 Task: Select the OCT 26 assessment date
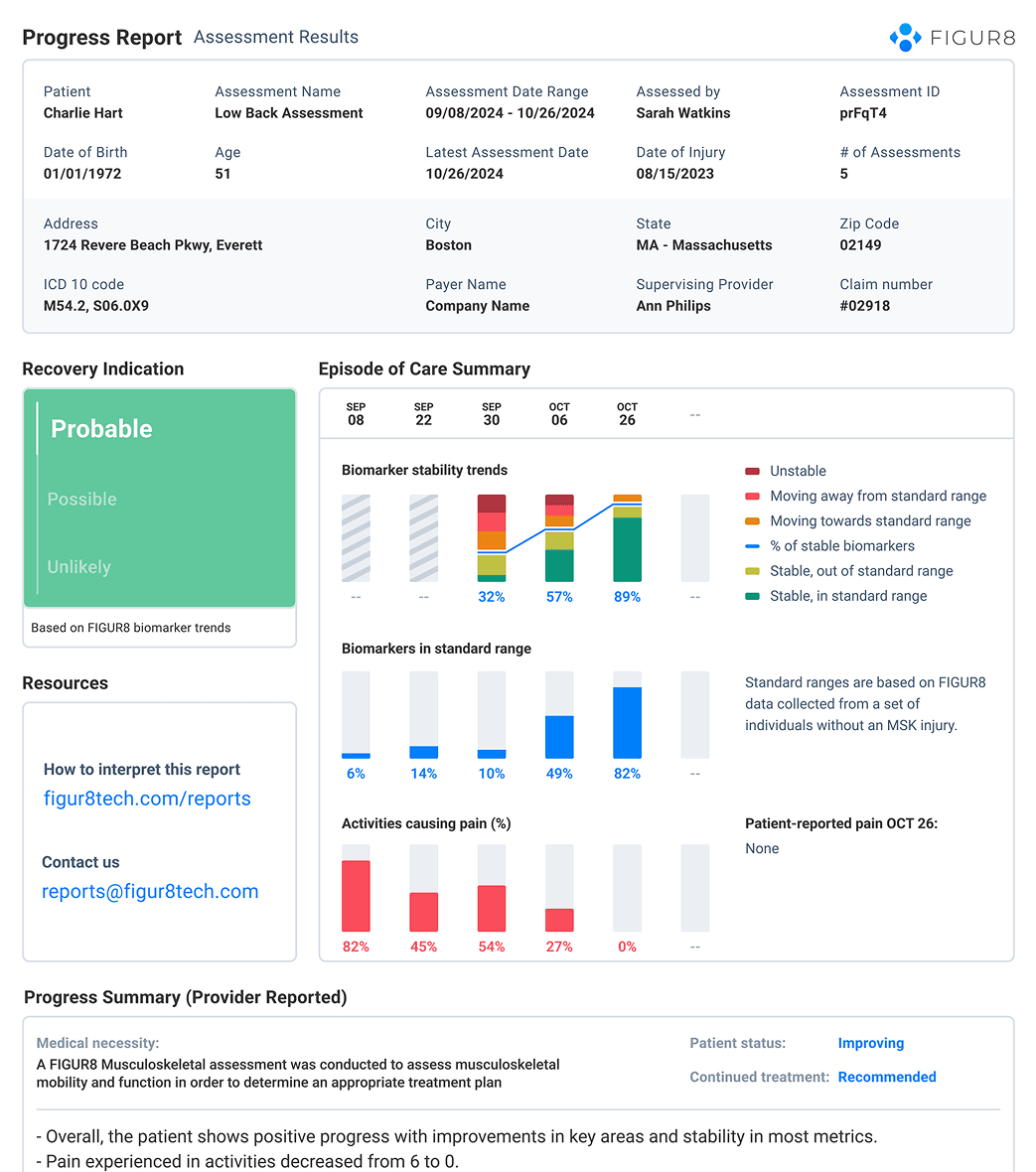[627, 414]
